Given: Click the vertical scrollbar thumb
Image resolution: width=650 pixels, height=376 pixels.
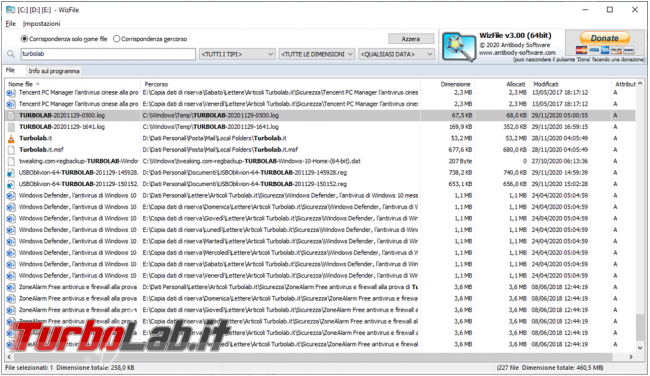Looking at the screenshot, I should 640,328.
